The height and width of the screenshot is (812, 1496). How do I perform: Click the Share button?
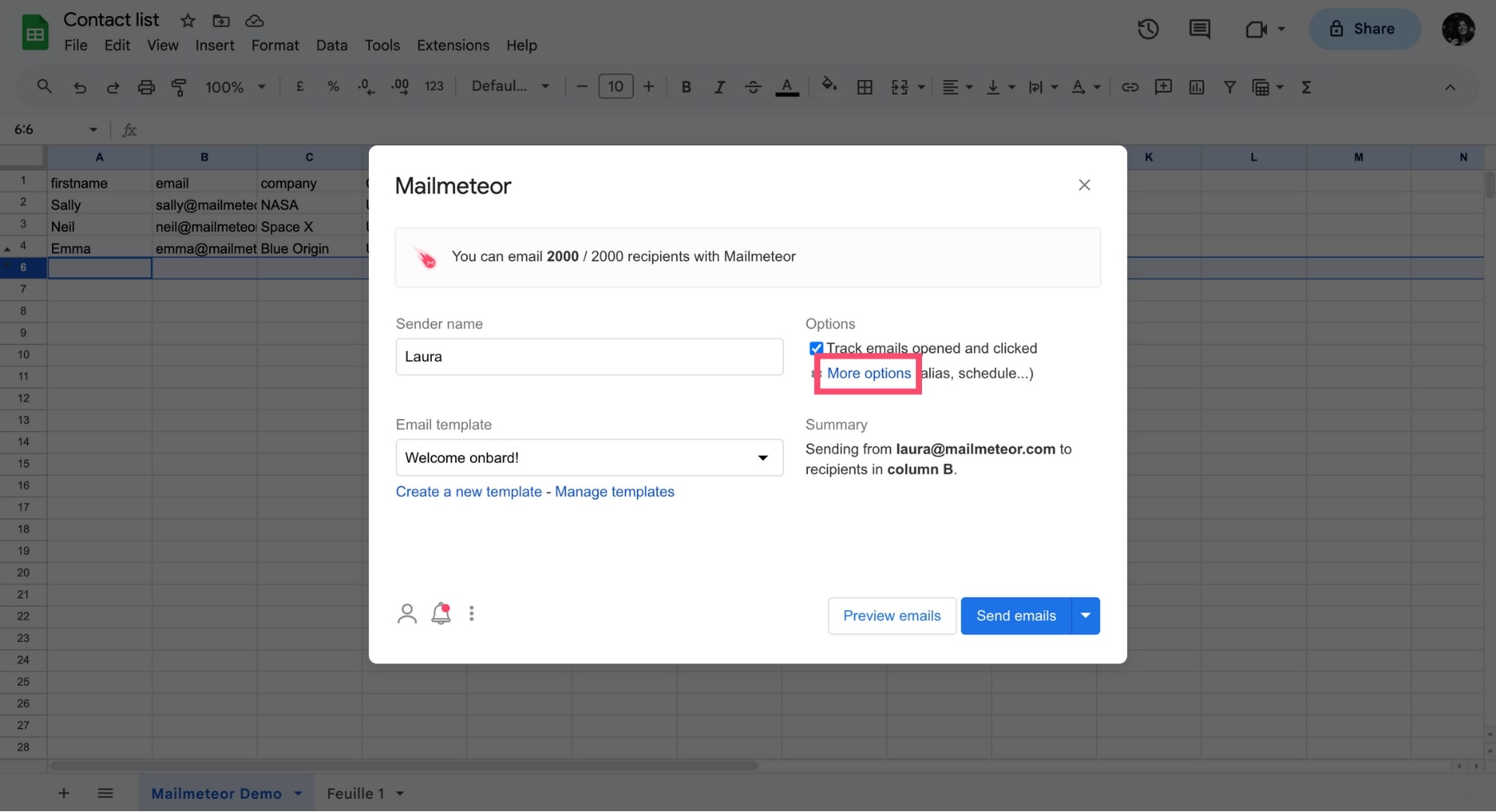click(1365, 29)
